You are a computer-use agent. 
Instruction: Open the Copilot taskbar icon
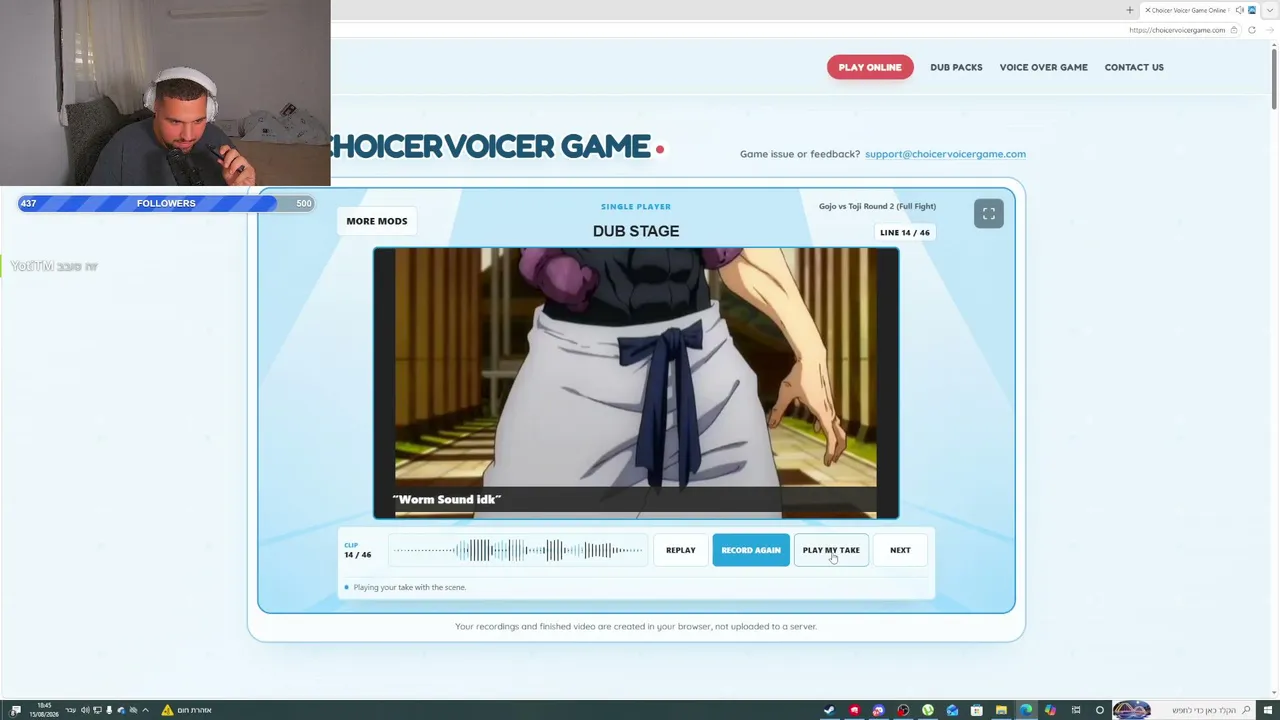click(1050, 710)
